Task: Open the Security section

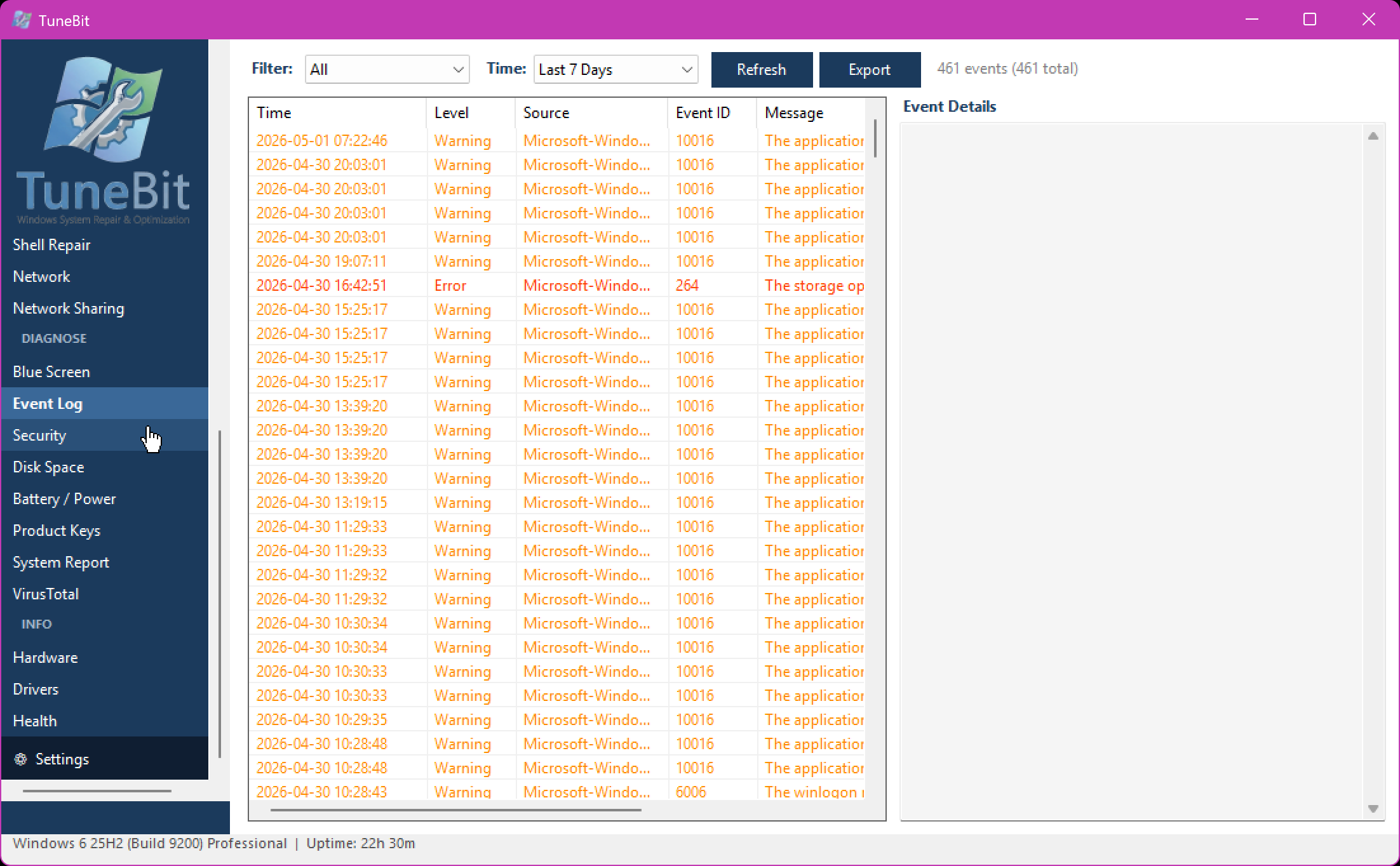Action: pos(105,435)
